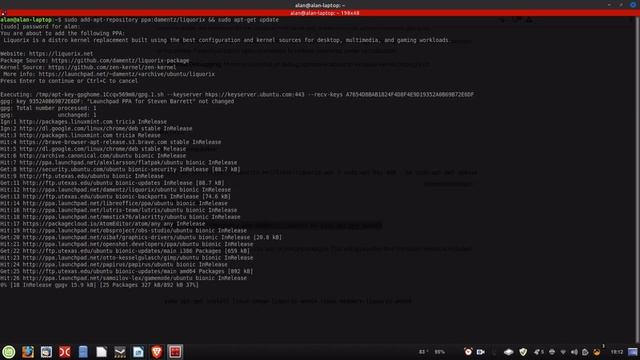The height and width of the screenshot is (360, 640).
Task: Open the blue document app in the taskbar
Action: 83,352
